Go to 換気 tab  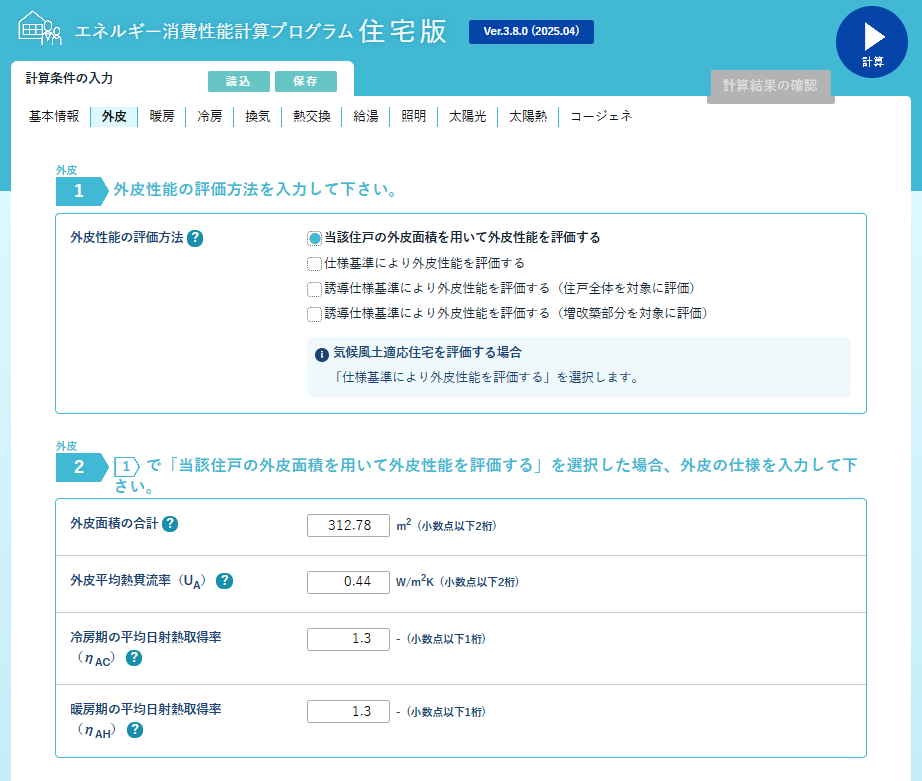tap(258, 116)
